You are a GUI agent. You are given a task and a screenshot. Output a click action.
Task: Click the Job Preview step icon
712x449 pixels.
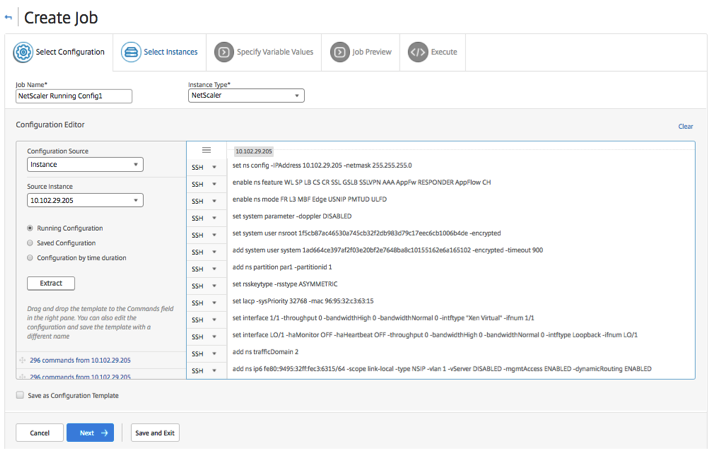pyautogui.click(x=340, y=52)
